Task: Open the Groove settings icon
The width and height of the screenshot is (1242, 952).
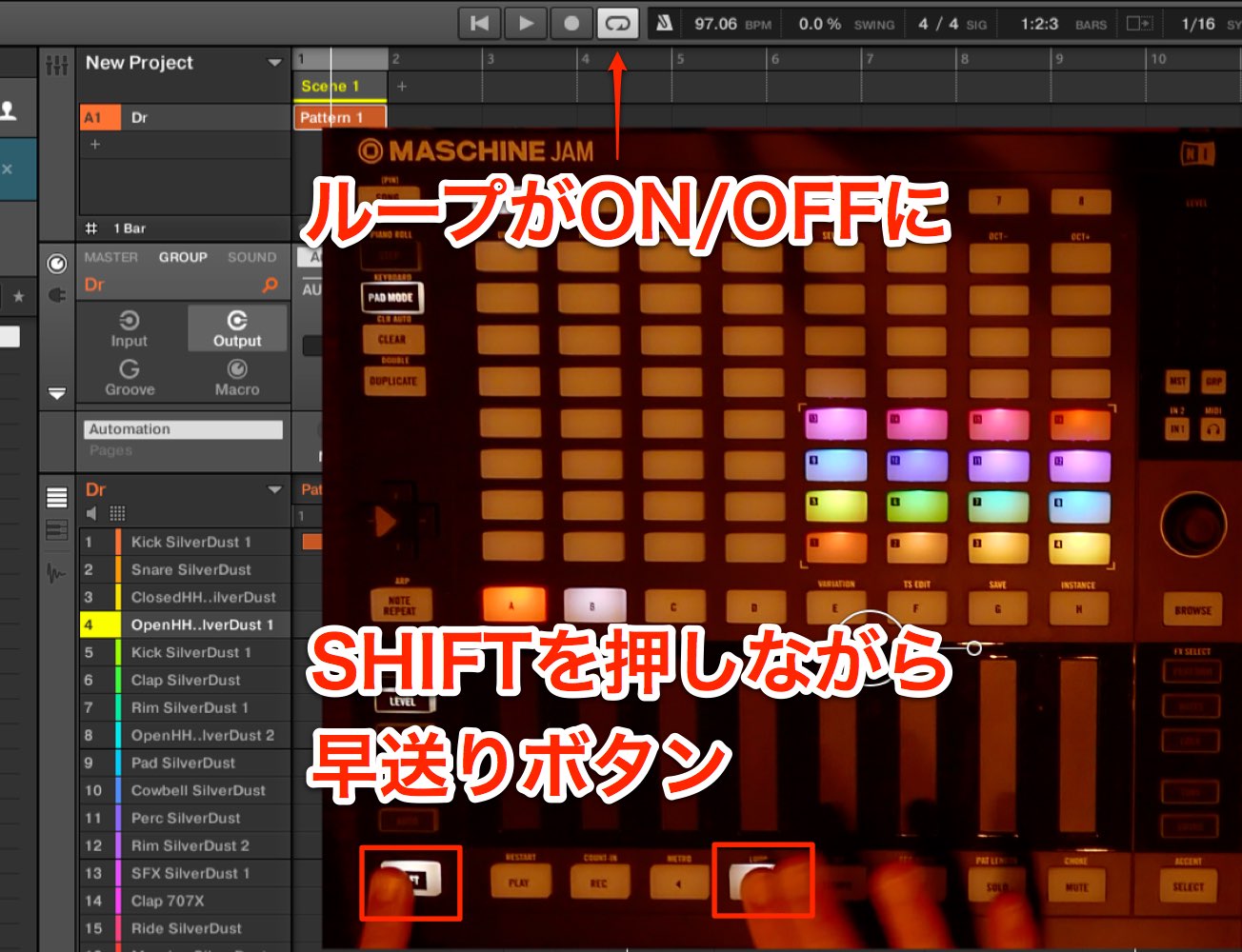Action: pos(130,378)
